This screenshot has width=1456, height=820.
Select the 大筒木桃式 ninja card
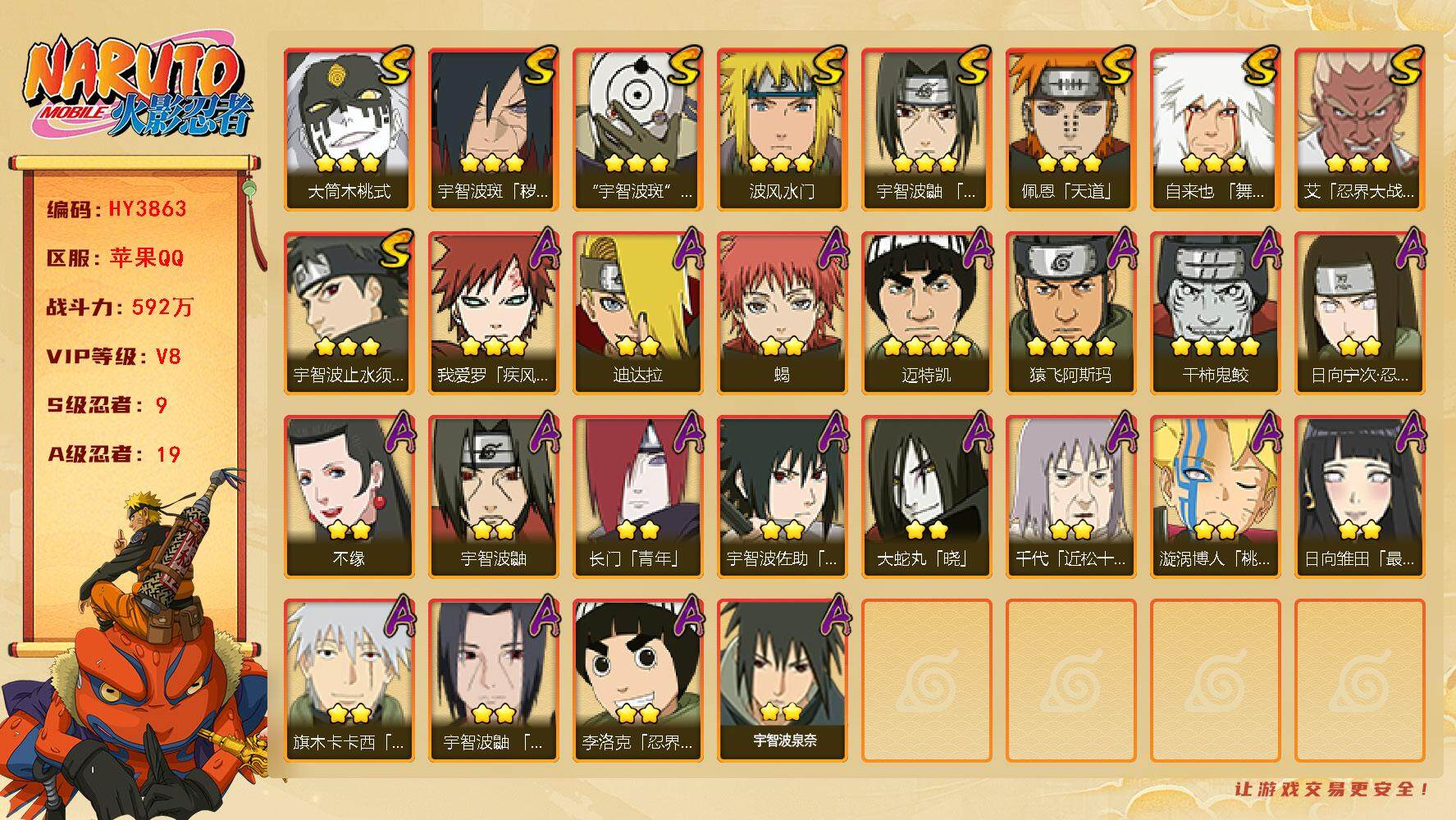[x=349, y=129]
